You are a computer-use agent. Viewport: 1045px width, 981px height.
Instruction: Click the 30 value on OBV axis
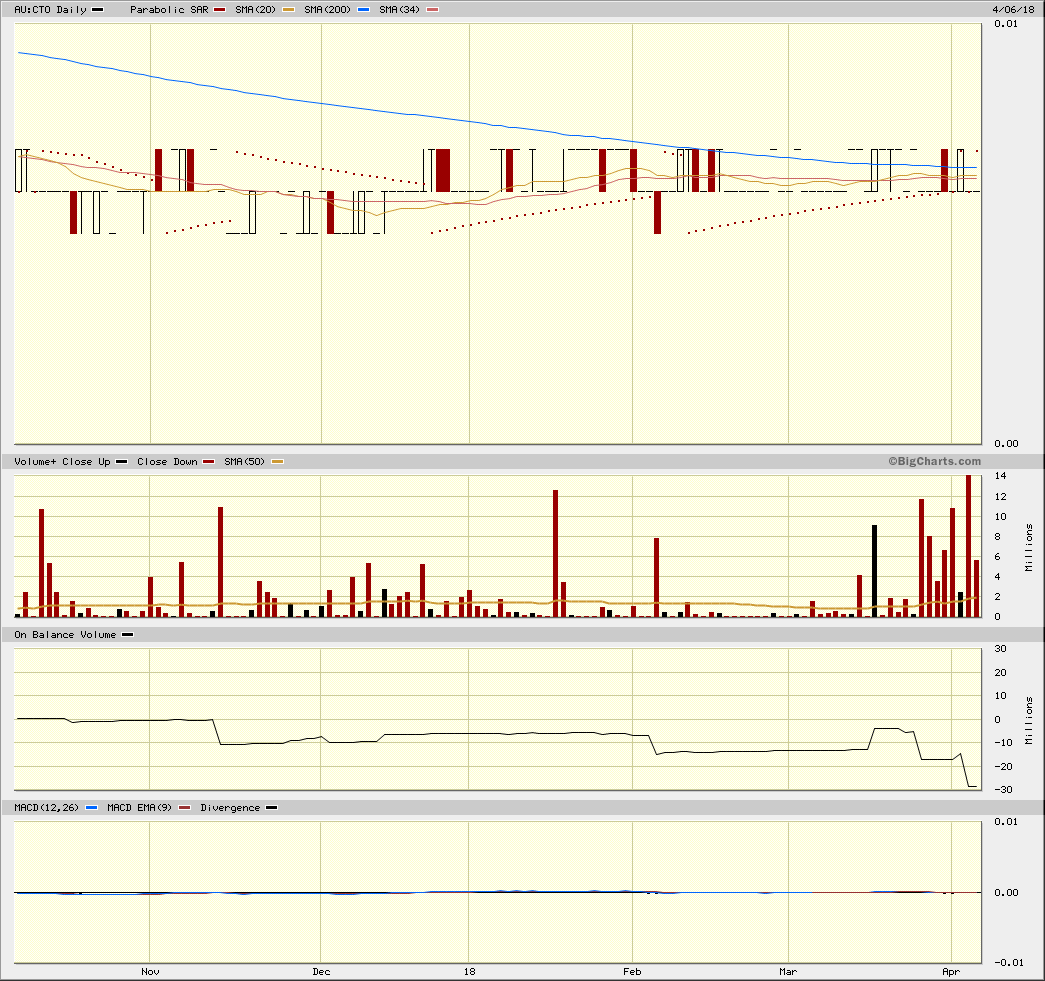coord(1000,649)
